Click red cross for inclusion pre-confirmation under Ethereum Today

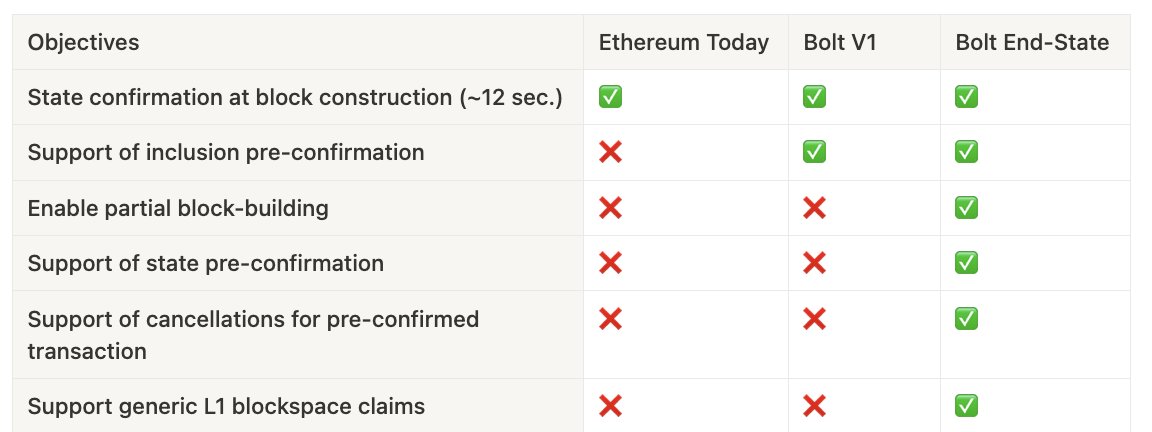610,152
